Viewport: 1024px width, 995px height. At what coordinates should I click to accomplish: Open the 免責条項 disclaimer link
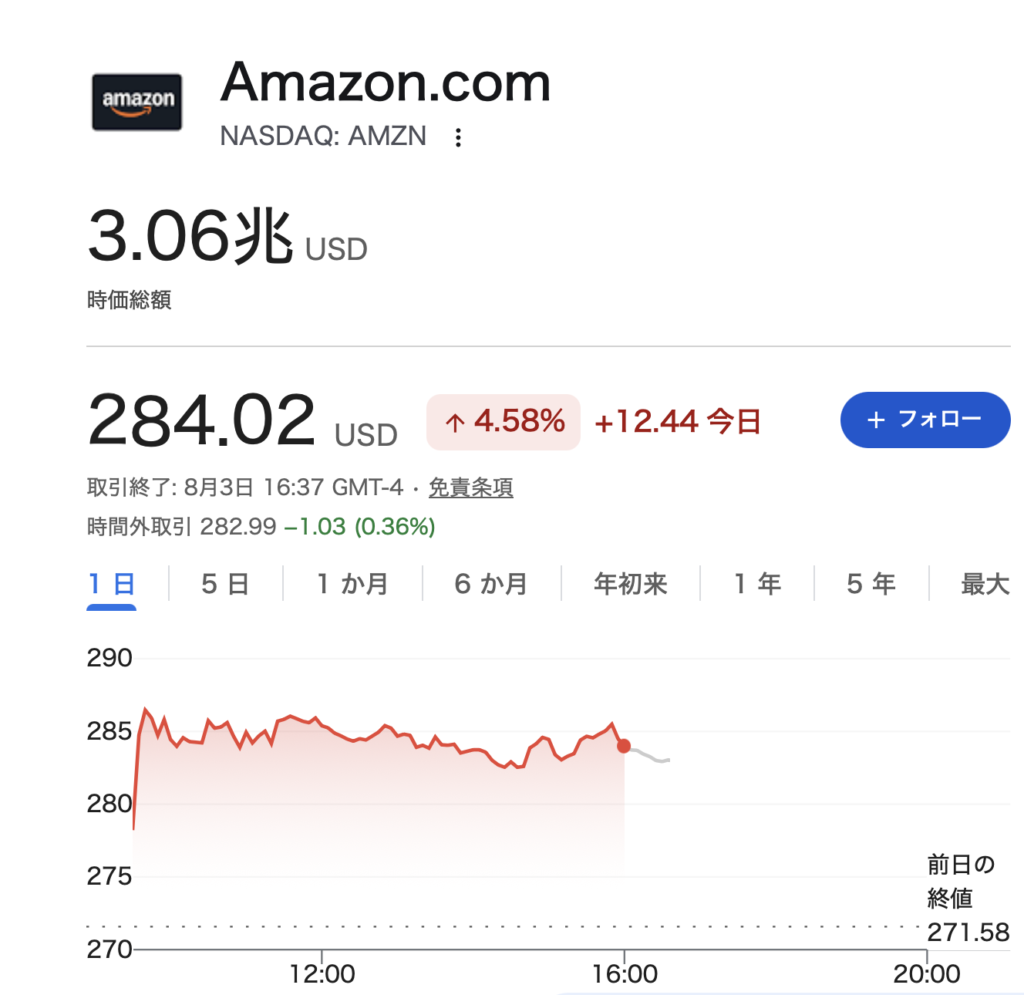pyautogui.click(x=470, y=487)
